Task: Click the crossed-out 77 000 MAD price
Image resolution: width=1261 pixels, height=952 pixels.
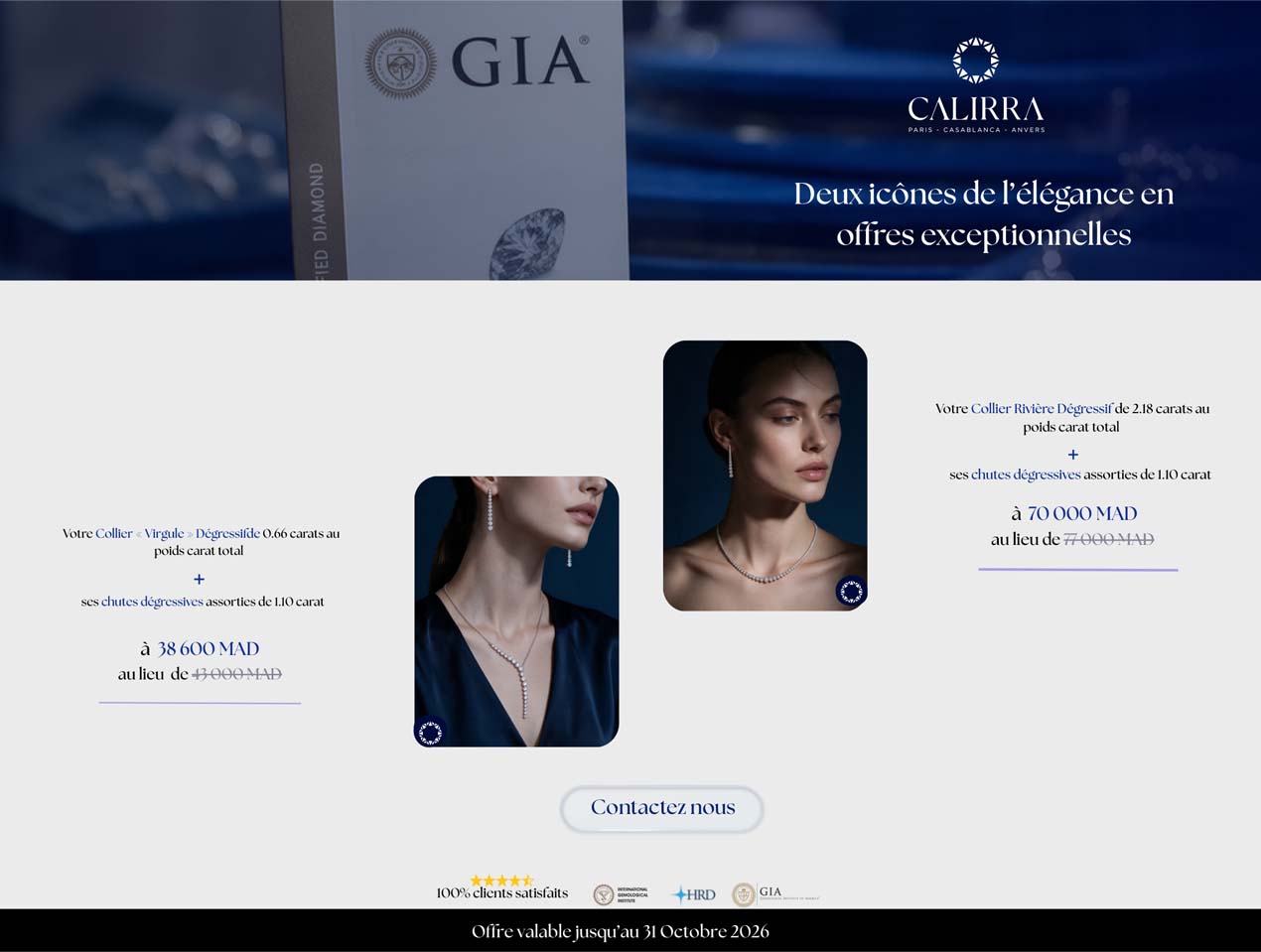Action: 1108,539
